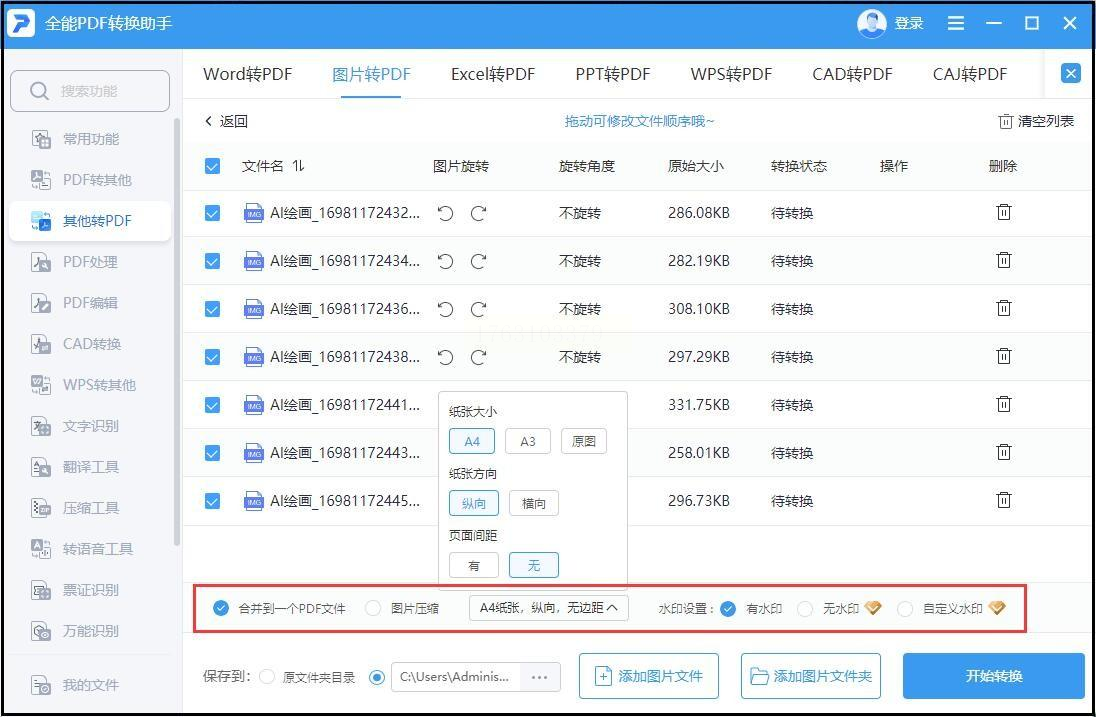
Task: Switch to PPT转PDF tab
Action: click(613, 74)
